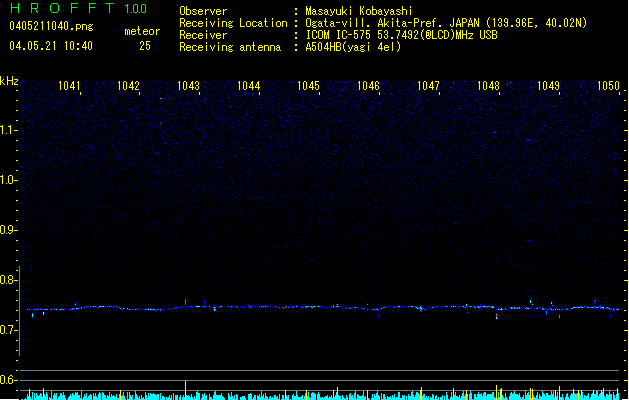Click observer name Masayuki Kobayashi
This screenshot has height=400, width=629.
pos(359,11)
